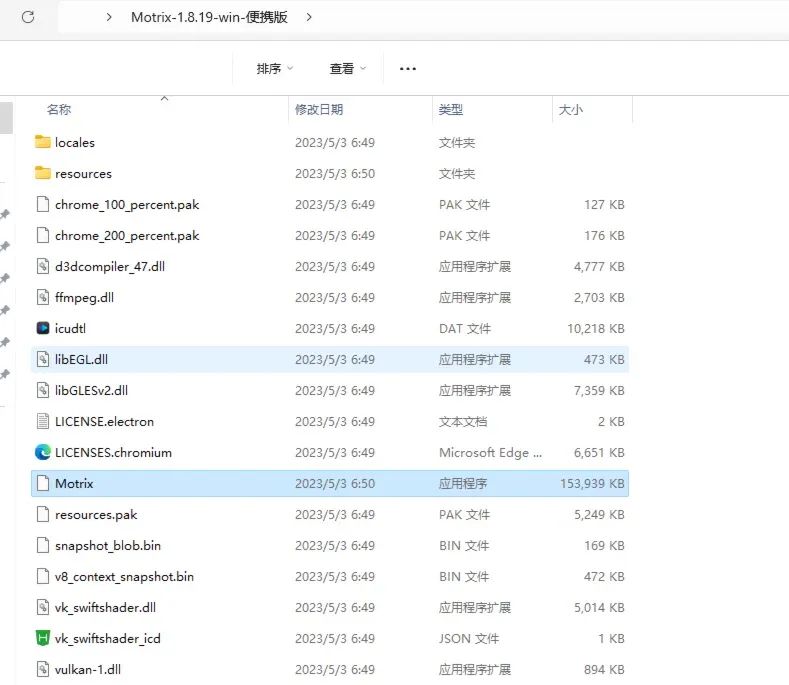Select the resources folder name

[83, 174]
